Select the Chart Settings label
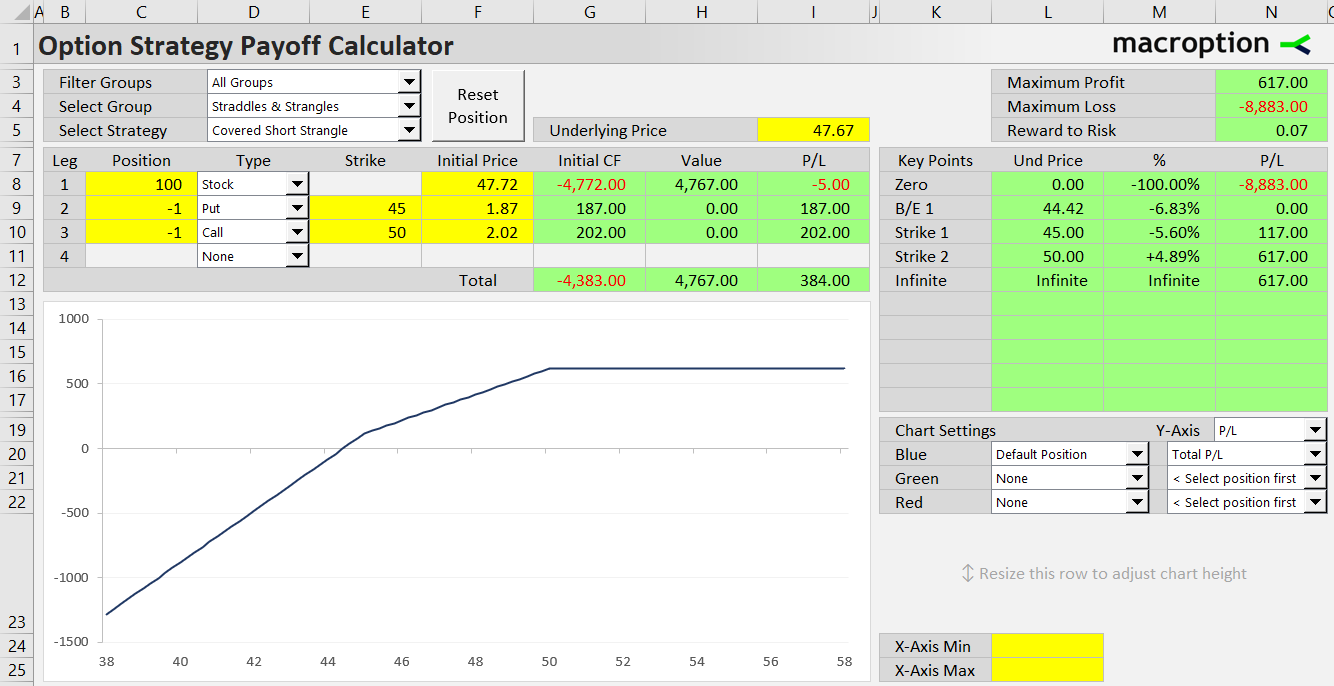The image size is (1334, 686). [x=945, y=430]
